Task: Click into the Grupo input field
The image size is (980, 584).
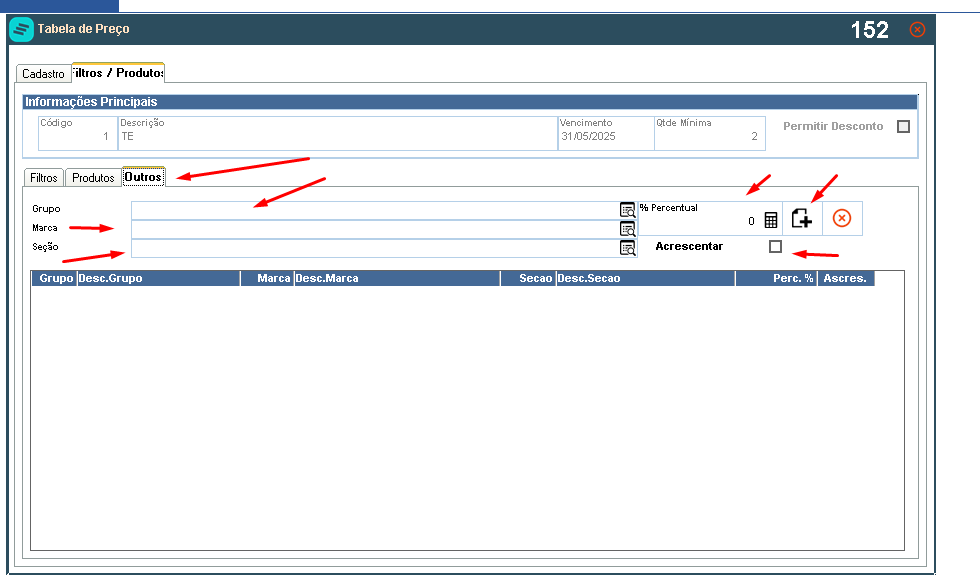Action: coord(375,211)
